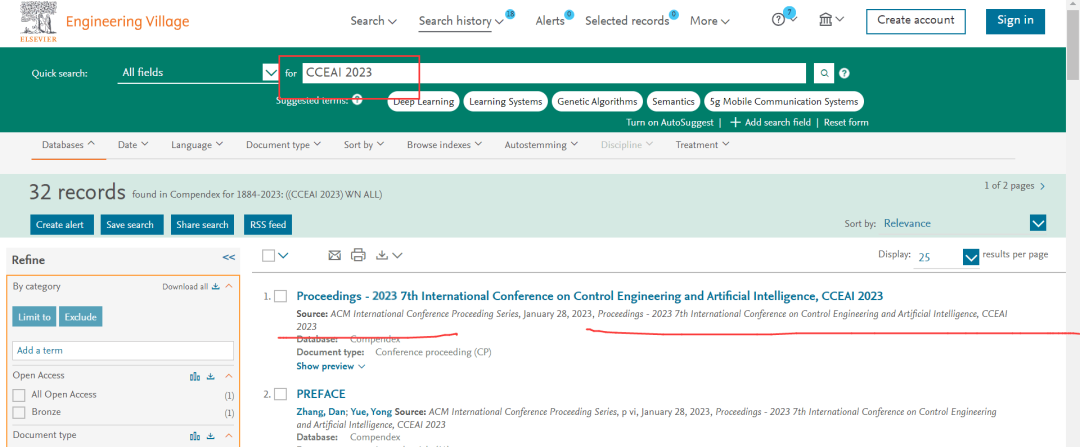Open the Language filter dropdown
Viewport: 1080px width, 447px height.
click(x=197, y=145)
